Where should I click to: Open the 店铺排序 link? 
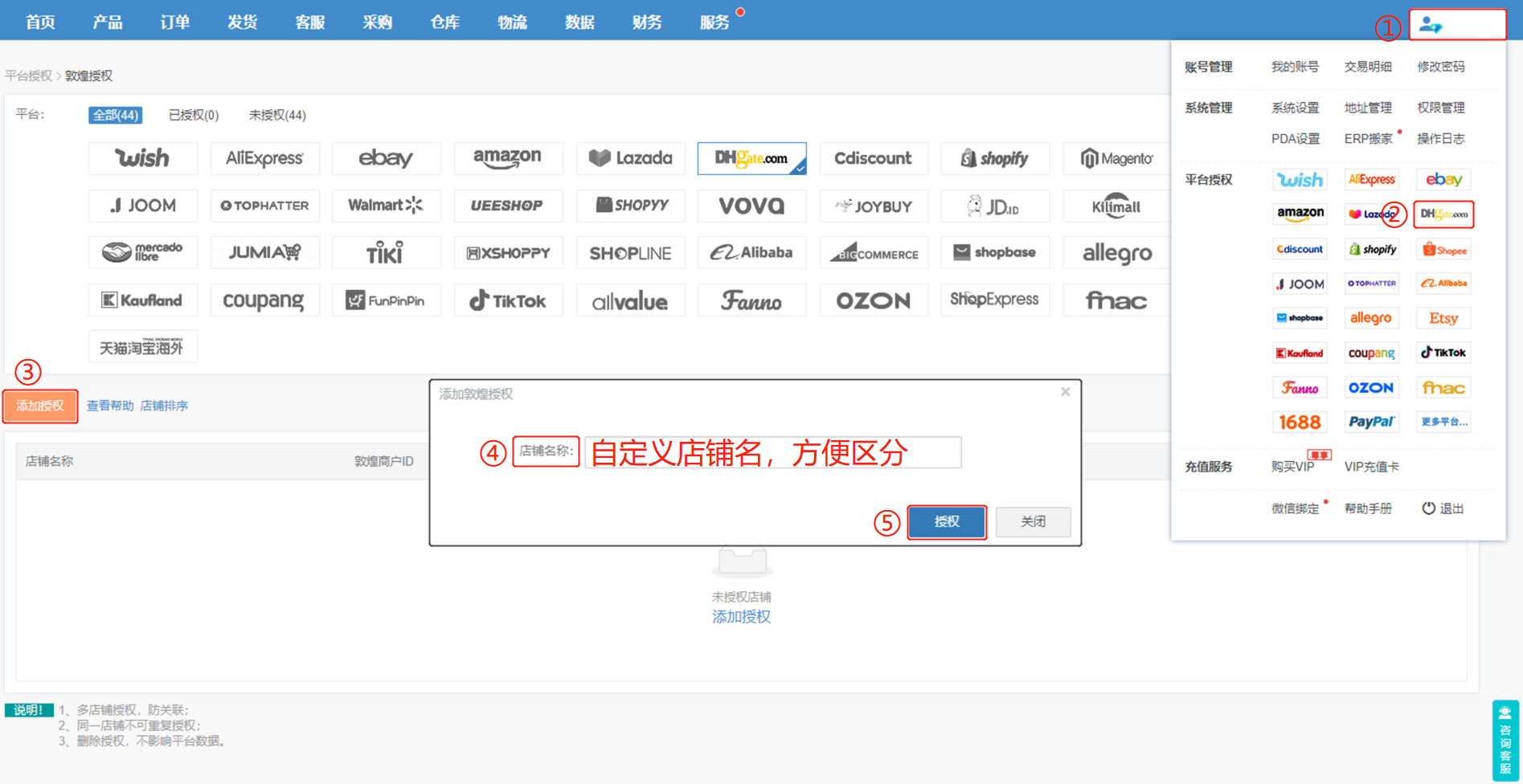pyautogui.click(x=164, y=406)
